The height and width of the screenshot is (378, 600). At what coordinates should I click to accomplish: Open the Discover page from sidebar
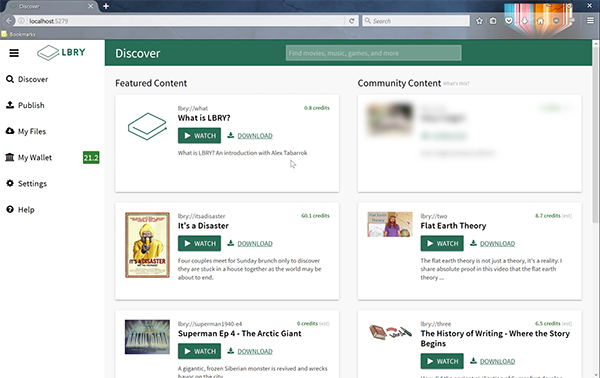(27, 79)
